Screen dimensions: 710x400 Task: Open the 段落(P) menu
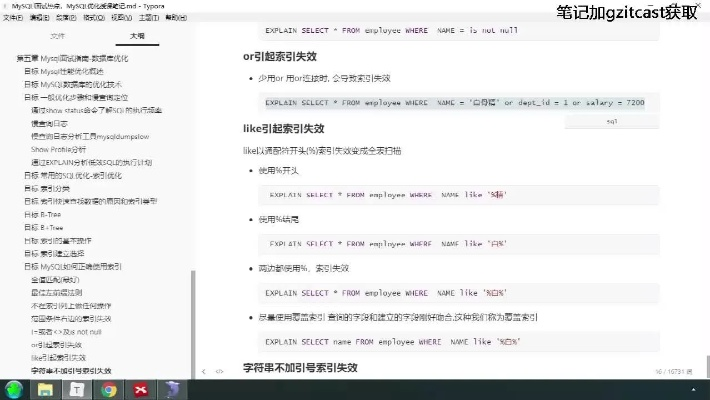(66, 18)
